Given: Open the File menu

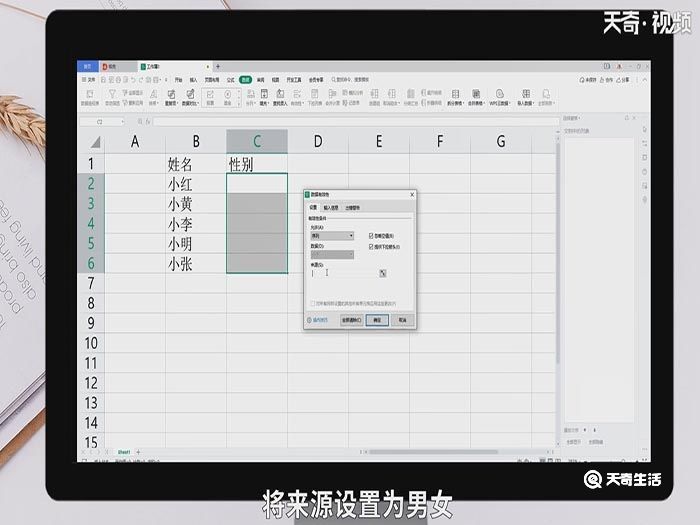Looking at the screenshot, I should coord(89,79).
